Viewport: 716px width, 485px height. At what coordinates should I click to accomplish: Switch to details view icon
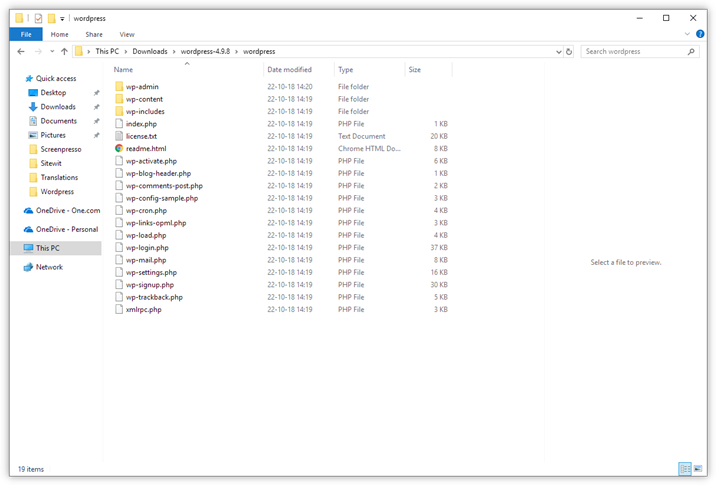tap(685, 469)
